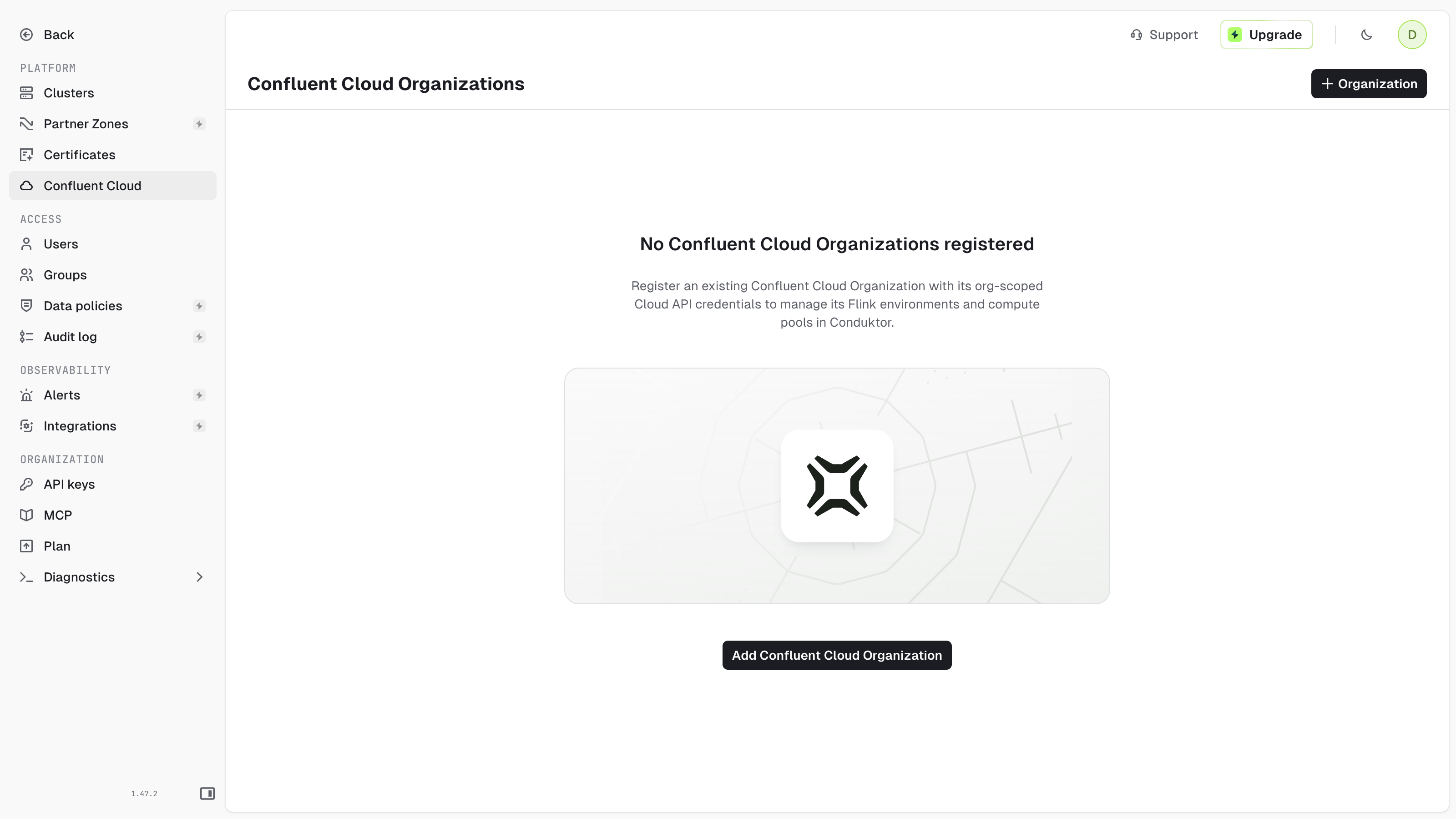Open the Plan page
This screenshot has width=1456, height=819.
click(113, 546)
